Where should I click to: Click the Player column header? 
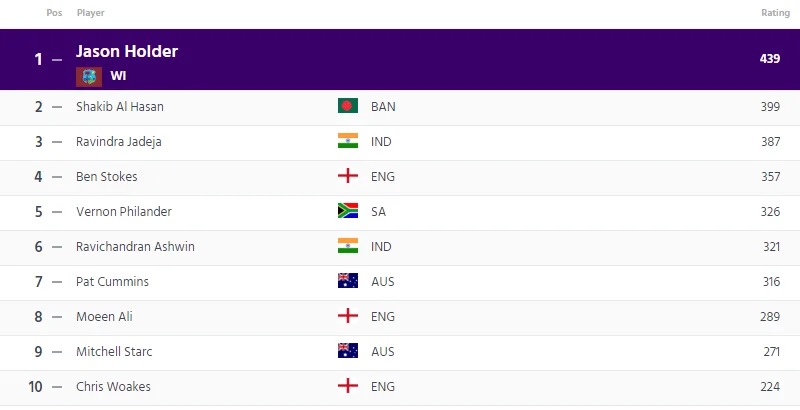point(91,13)
